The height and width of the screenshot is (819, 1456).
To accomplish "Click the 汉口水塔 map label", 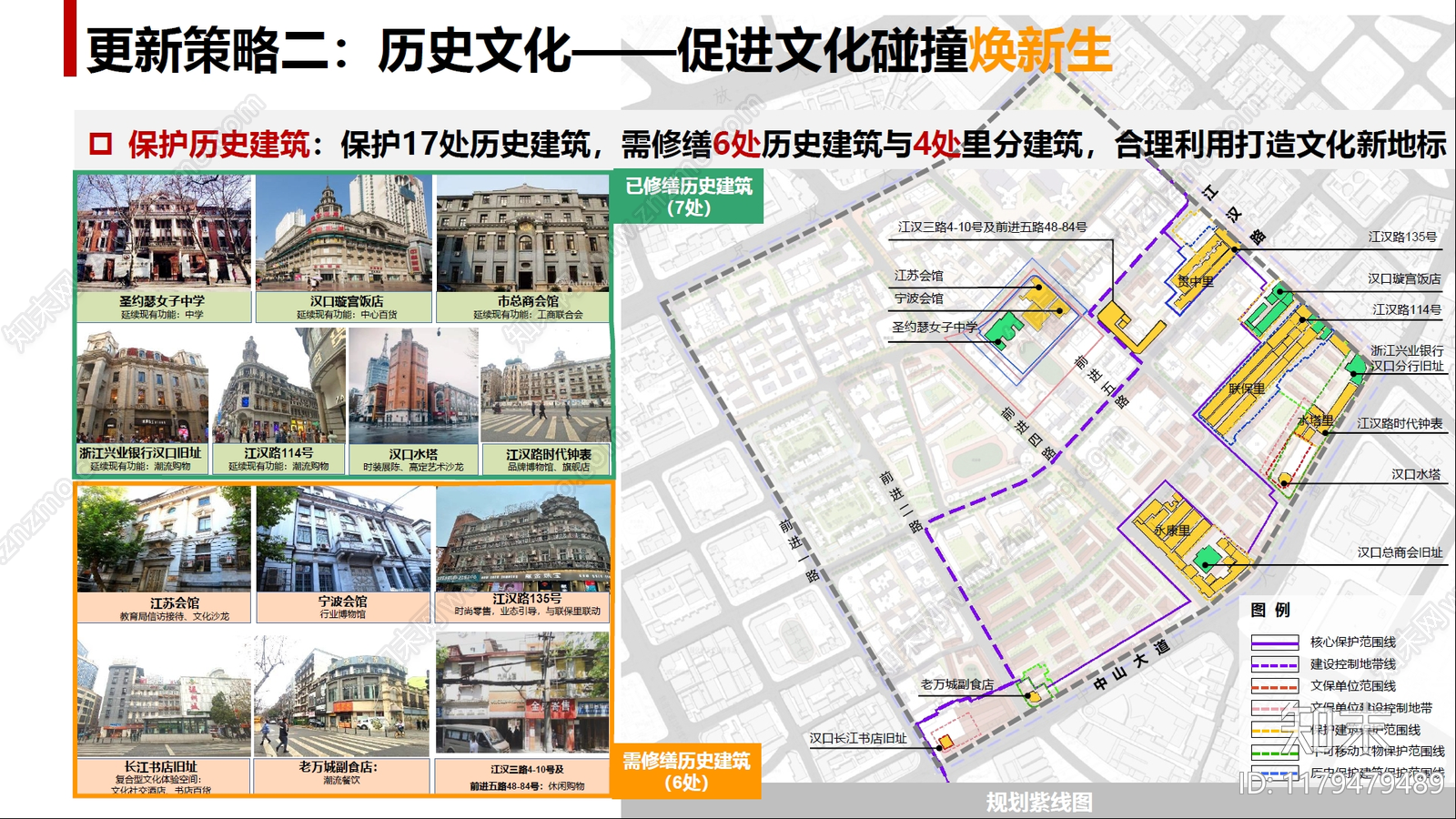I will coord(1416,475).
